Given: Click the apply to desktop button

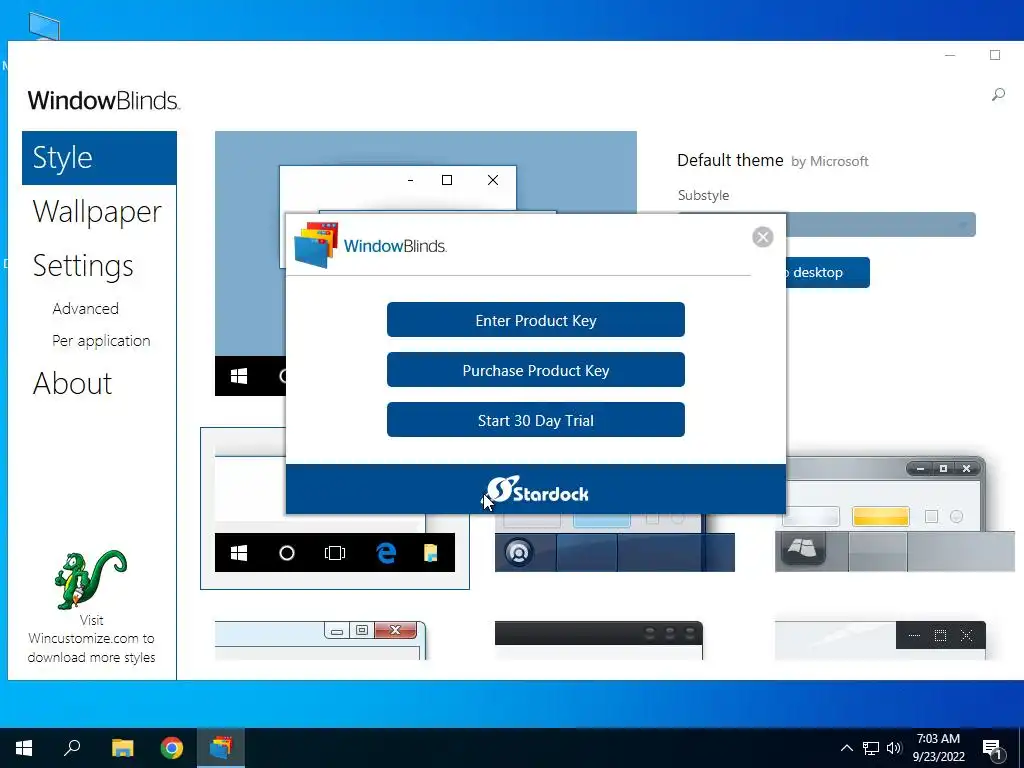Looking at the screenshot, I should coord(827,272).
